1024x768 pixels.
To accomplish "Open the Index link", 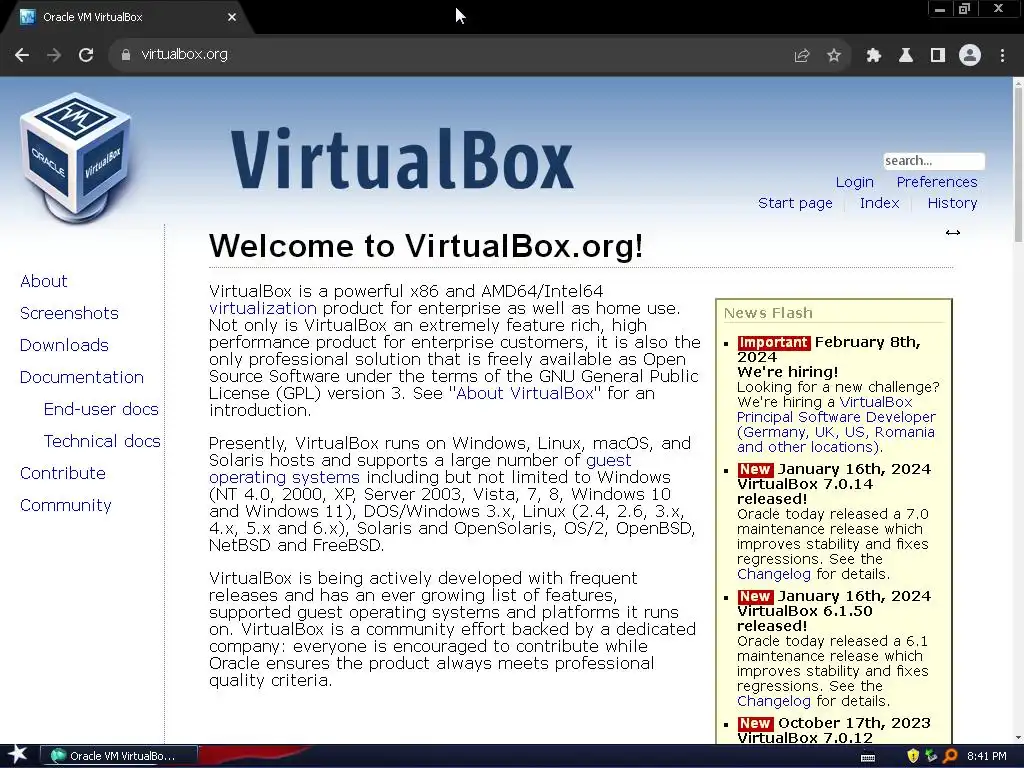I will click(x=879, y=203).
